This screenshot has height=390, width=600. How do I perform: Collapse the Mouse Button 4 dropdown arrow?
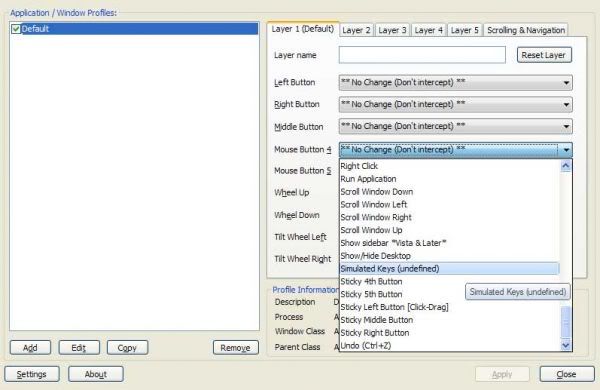point(566,150)
